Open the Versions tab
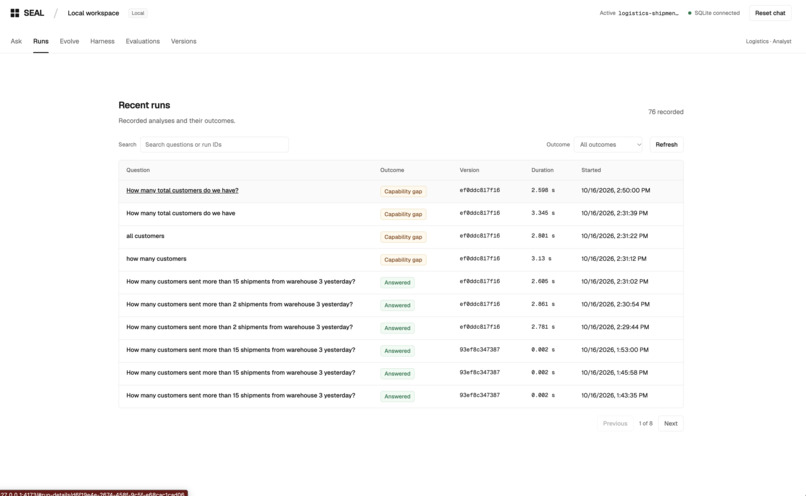 184,41
